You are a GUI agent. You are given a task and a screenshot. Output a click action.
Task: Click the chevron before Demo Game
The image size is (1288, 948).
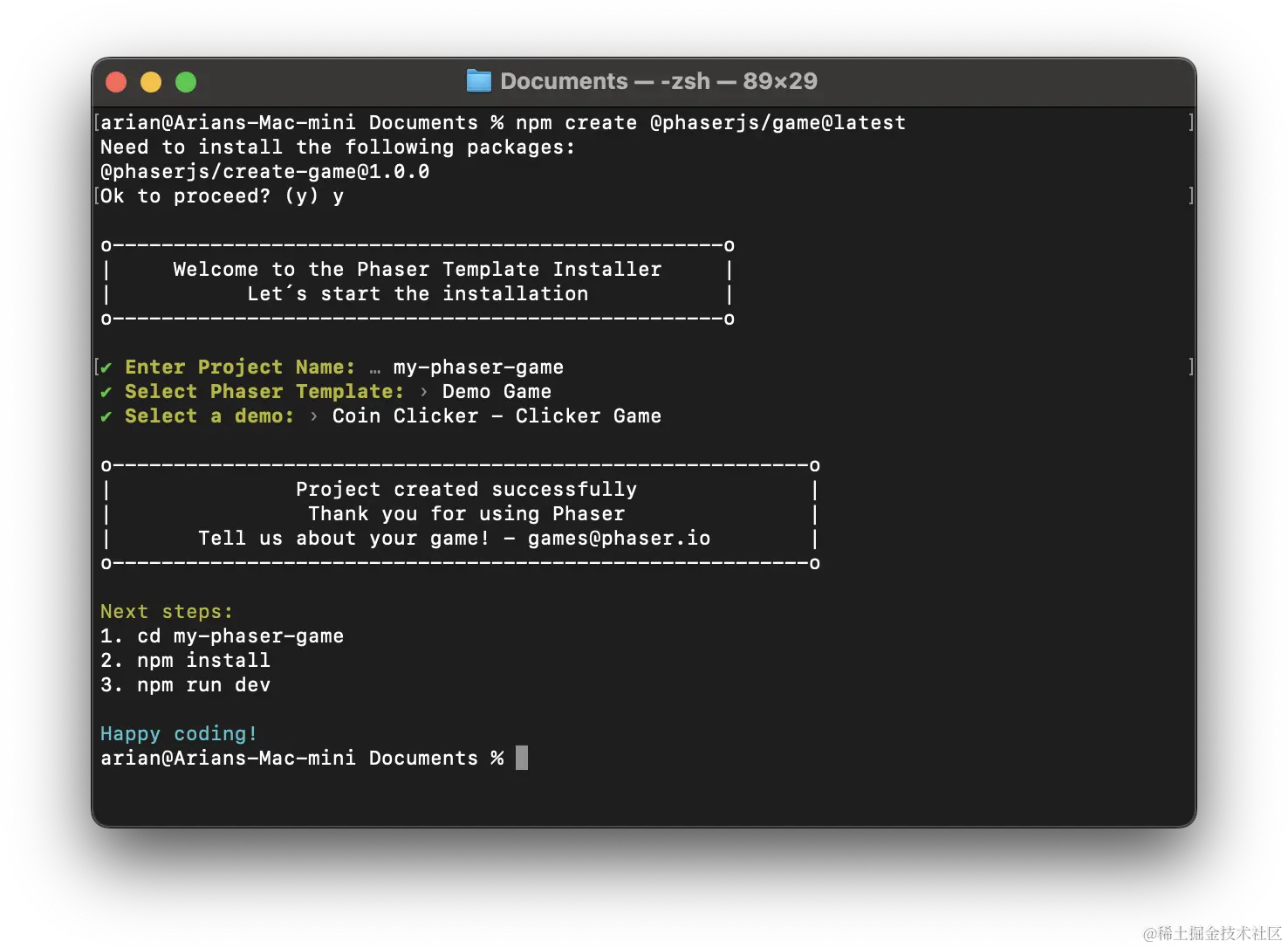click(424, 392)
